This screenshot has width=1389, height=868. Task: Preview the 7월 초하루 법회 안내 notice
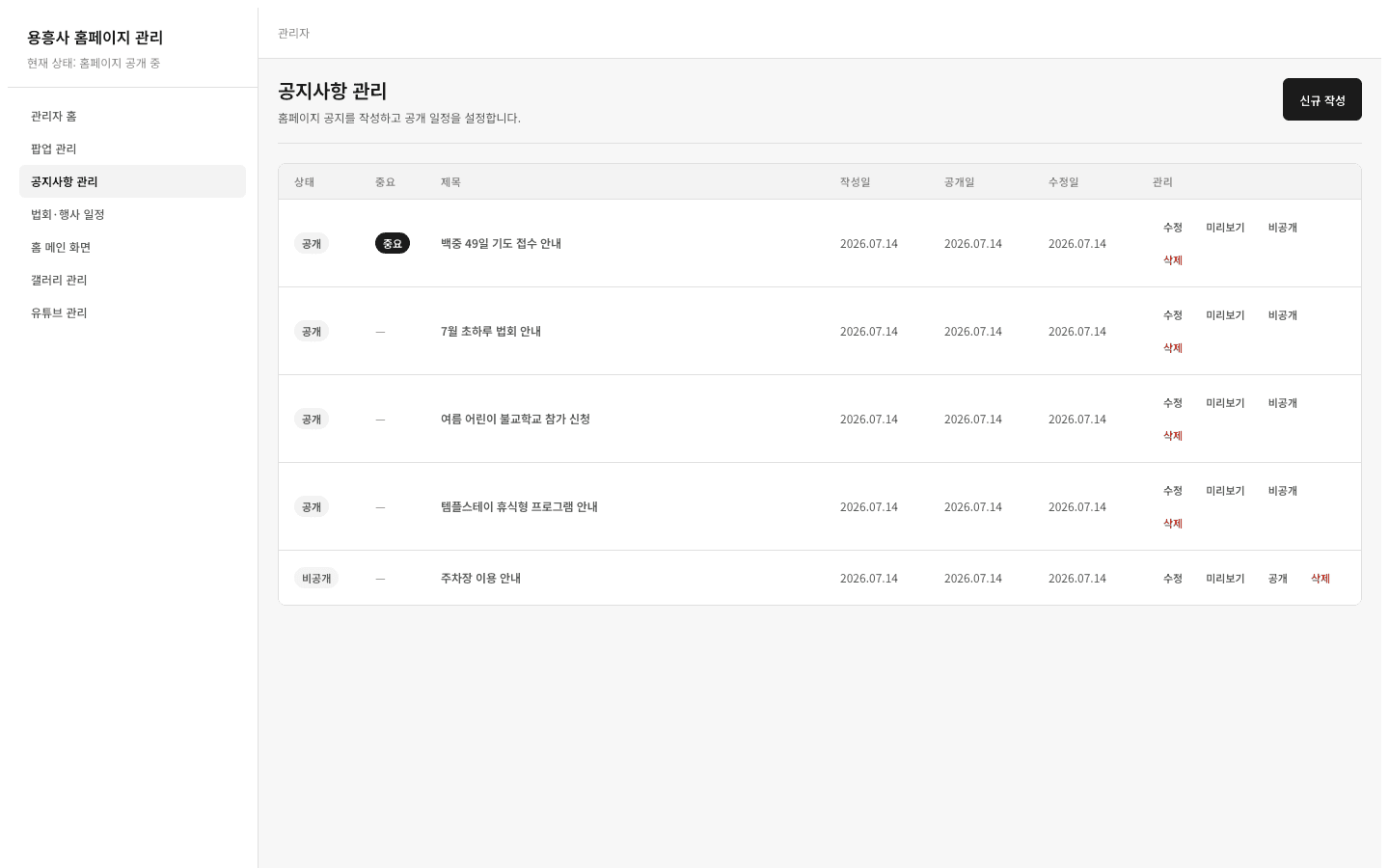1225,315
